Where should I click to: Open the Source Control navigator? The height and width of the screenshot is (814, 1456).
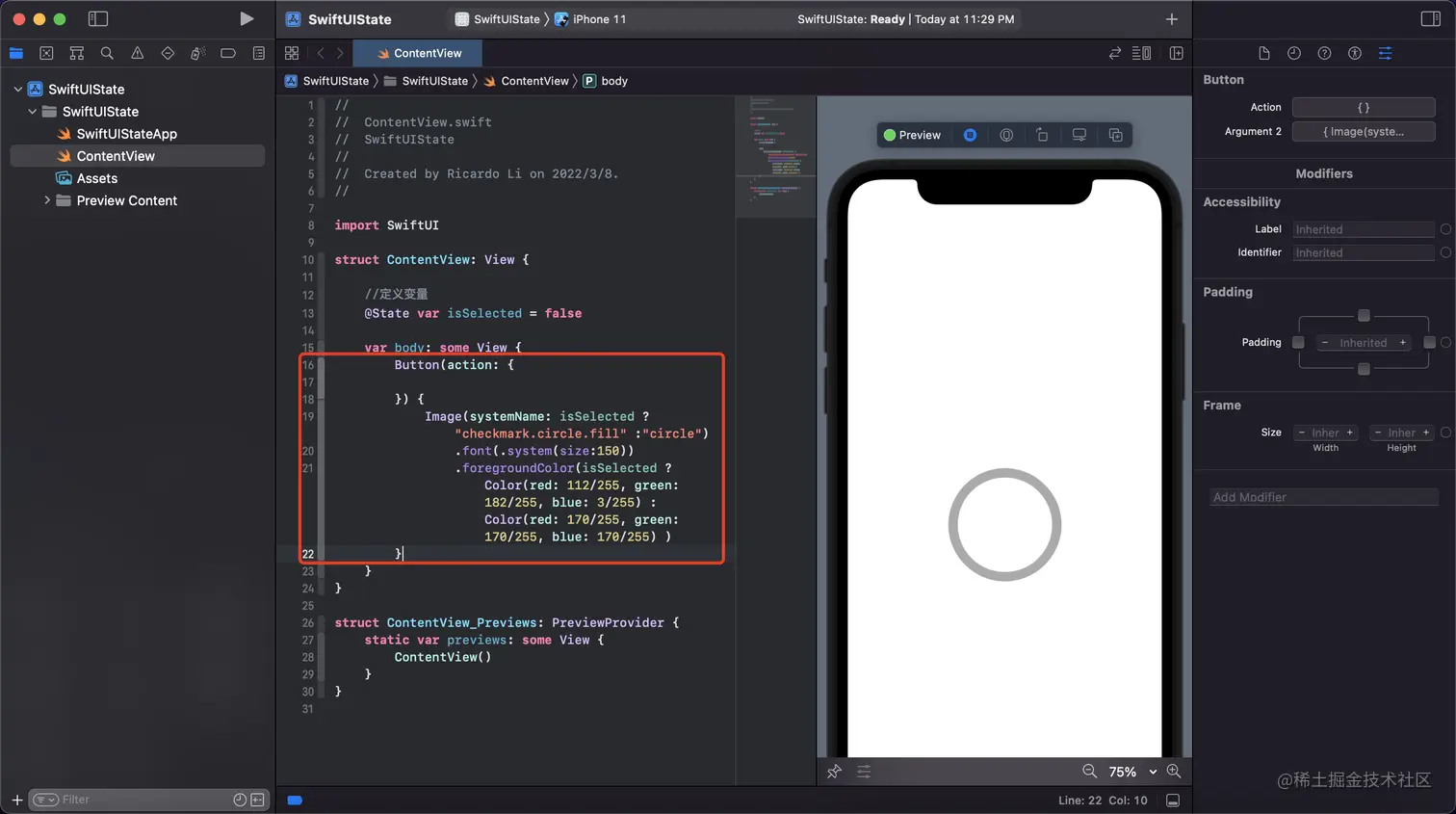46,53
